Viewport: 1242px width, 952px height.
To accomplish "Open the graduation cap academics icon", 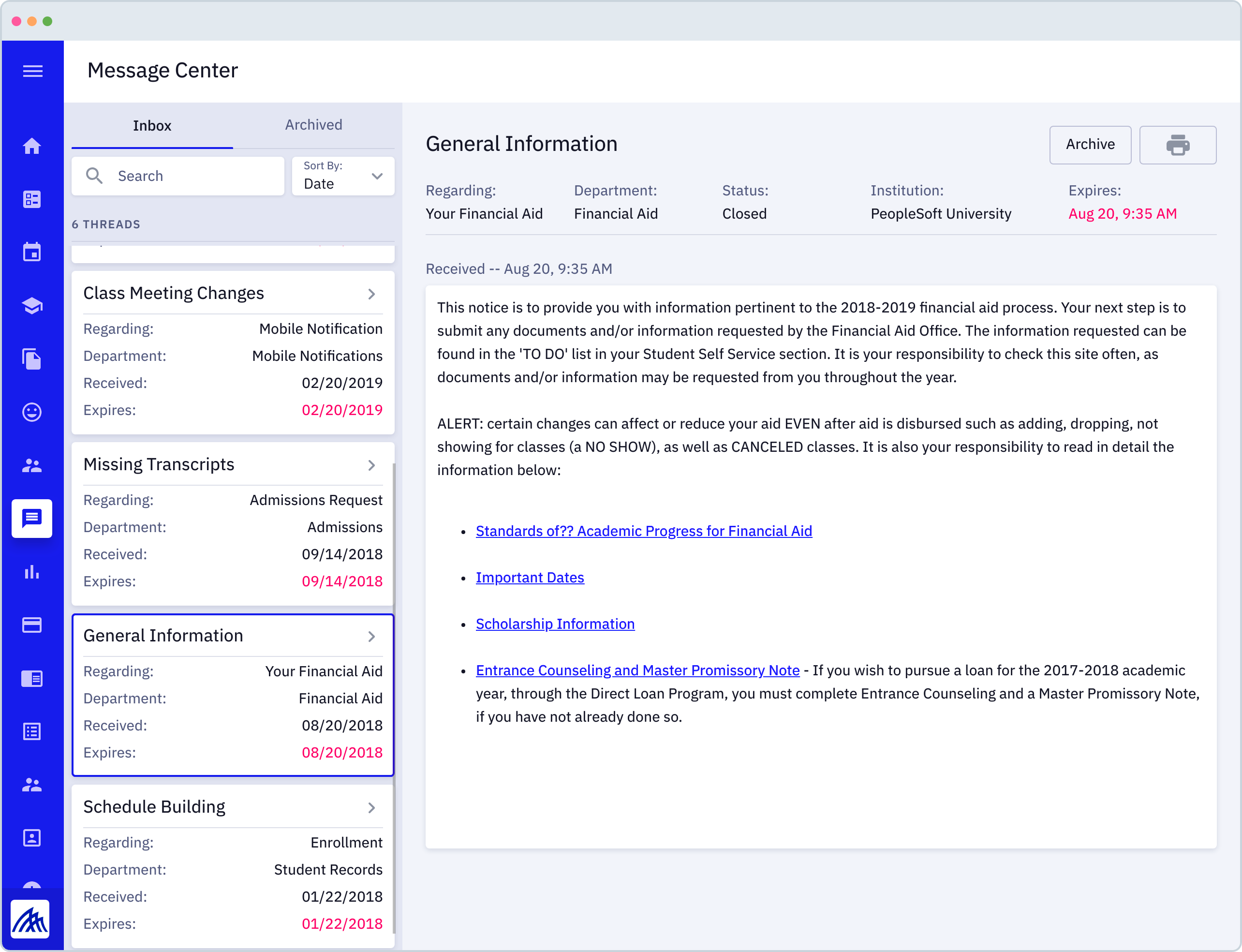I will [x=32, y=305].
